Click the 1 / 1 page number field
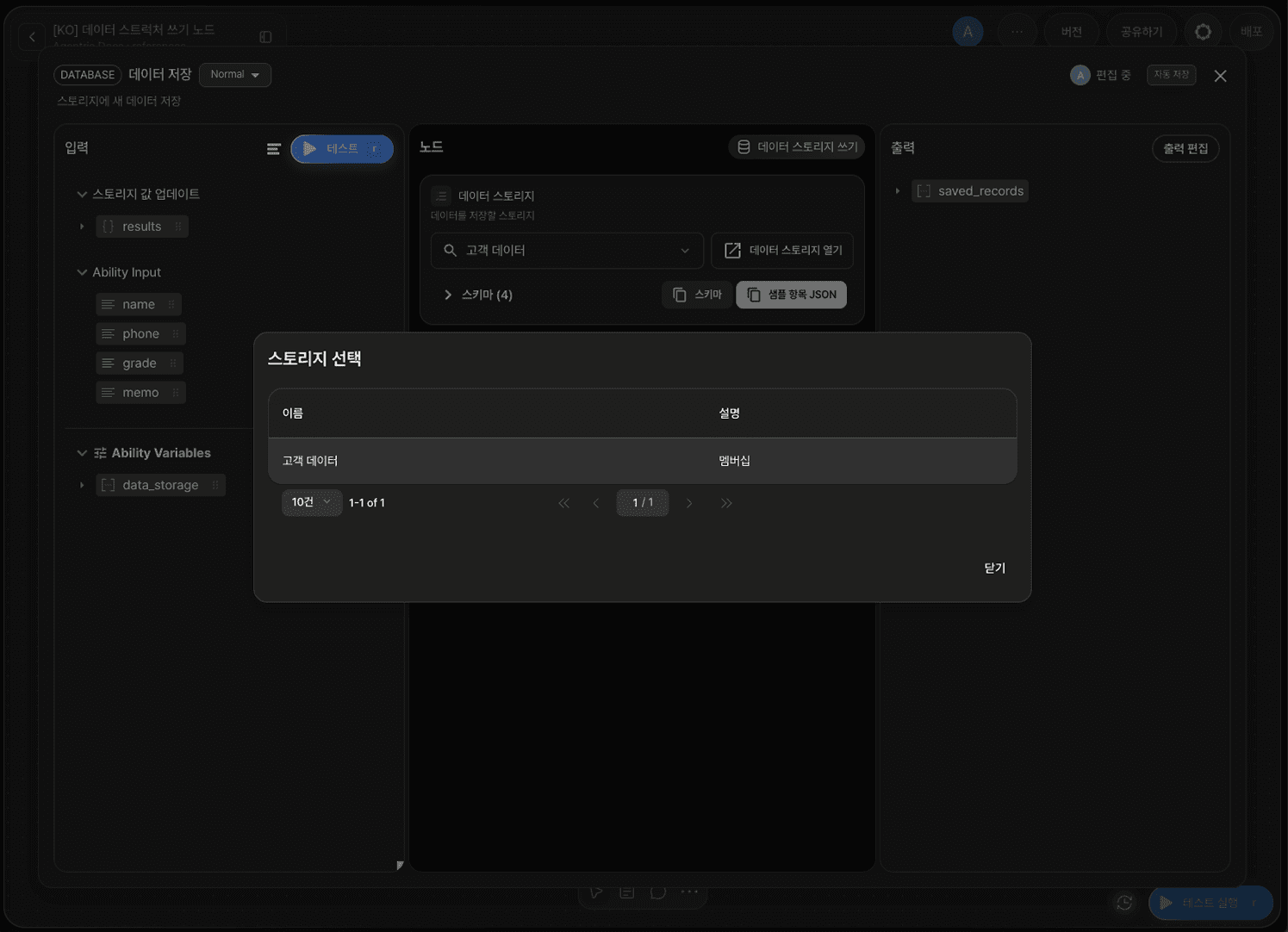Viewport: 1288px width, 932px height. point(643,502)
